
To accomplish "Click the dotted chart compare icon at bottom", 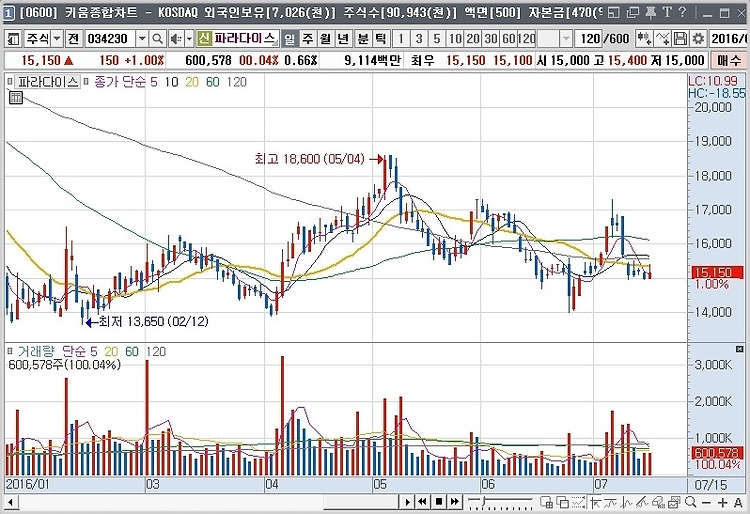I will pyautogui.click(x=578, y=502).
